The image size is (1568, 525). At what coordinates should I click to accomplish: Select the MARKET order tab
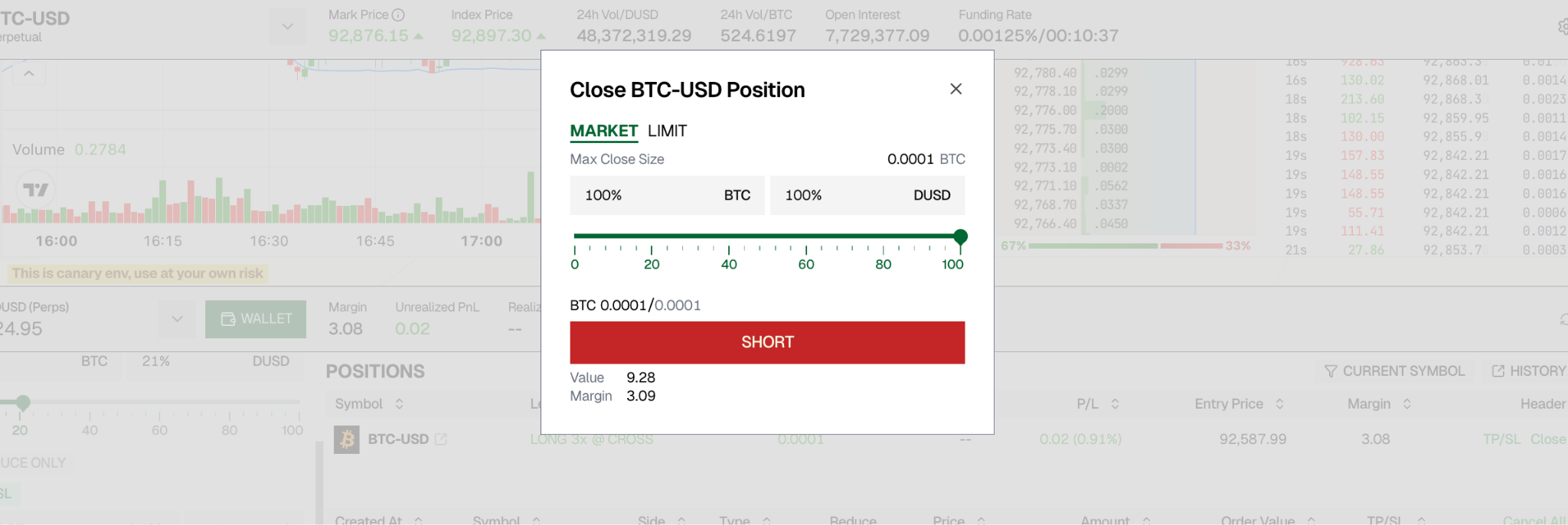tap(603, 131)
